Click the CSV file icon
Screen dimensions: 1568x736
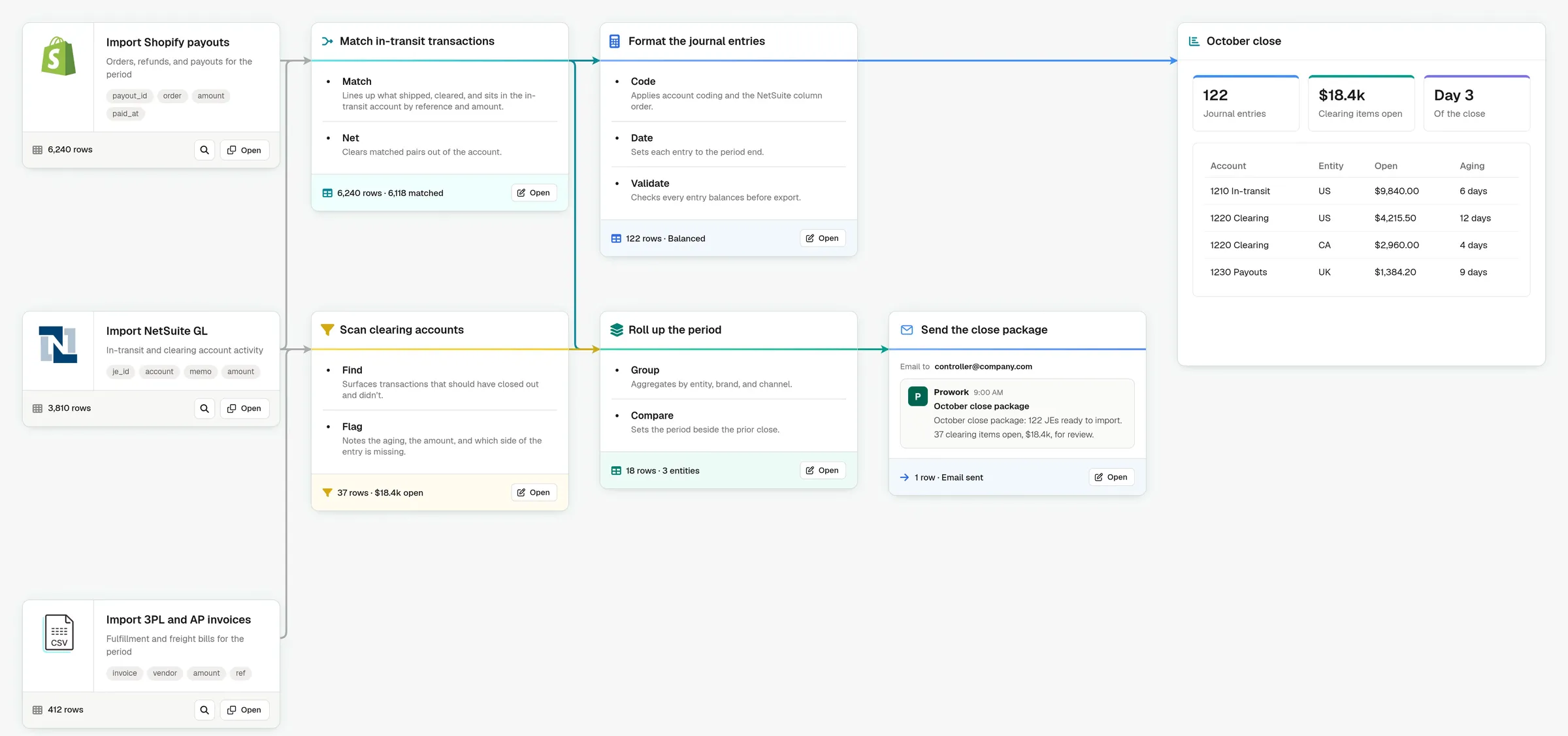(59, 632)
